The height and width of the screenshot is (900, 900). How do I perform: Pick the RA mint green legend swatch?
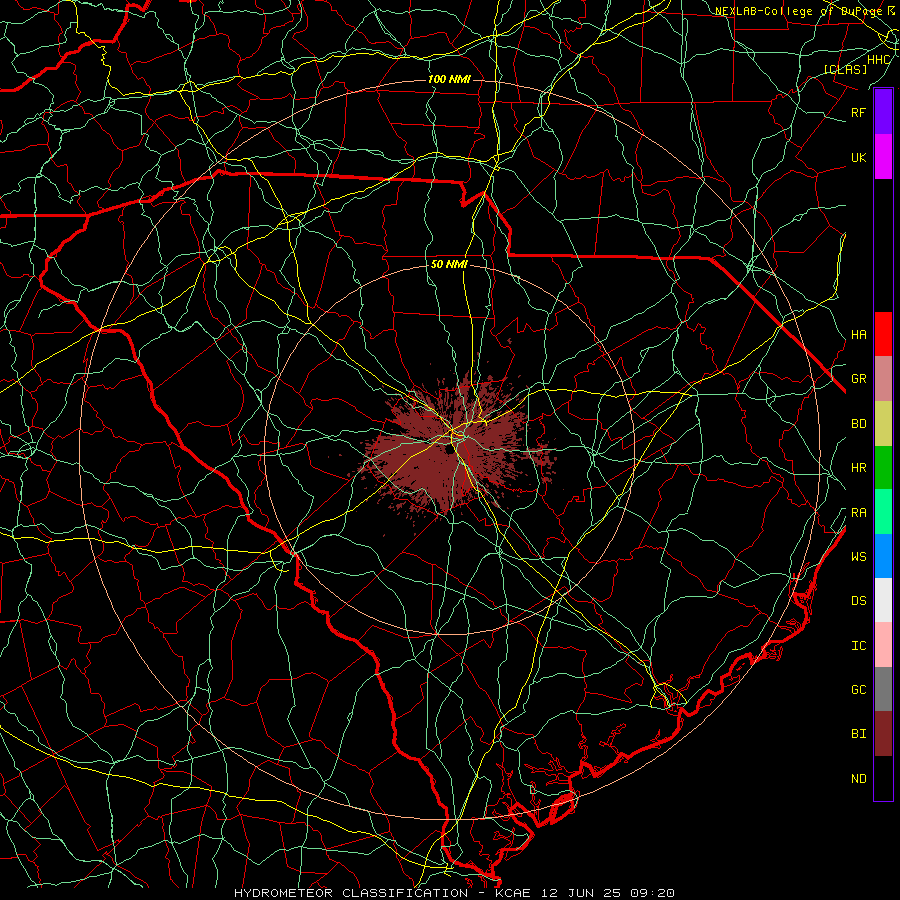tap(883, 512)
